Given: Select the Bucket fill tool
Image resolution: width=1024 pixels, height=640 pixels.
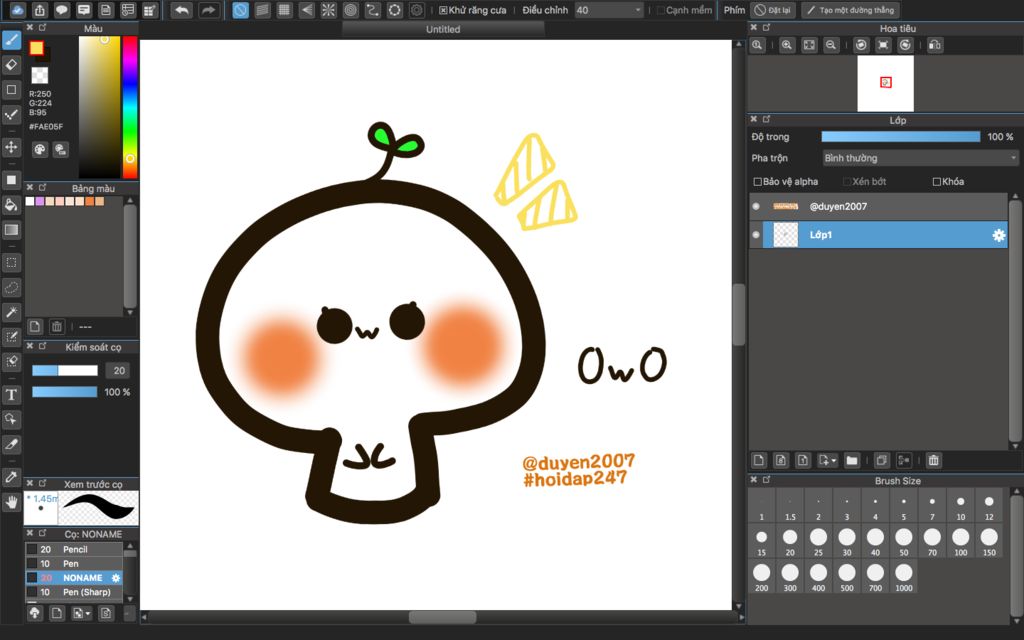Looking at the screenshot, I should point(12,204).
